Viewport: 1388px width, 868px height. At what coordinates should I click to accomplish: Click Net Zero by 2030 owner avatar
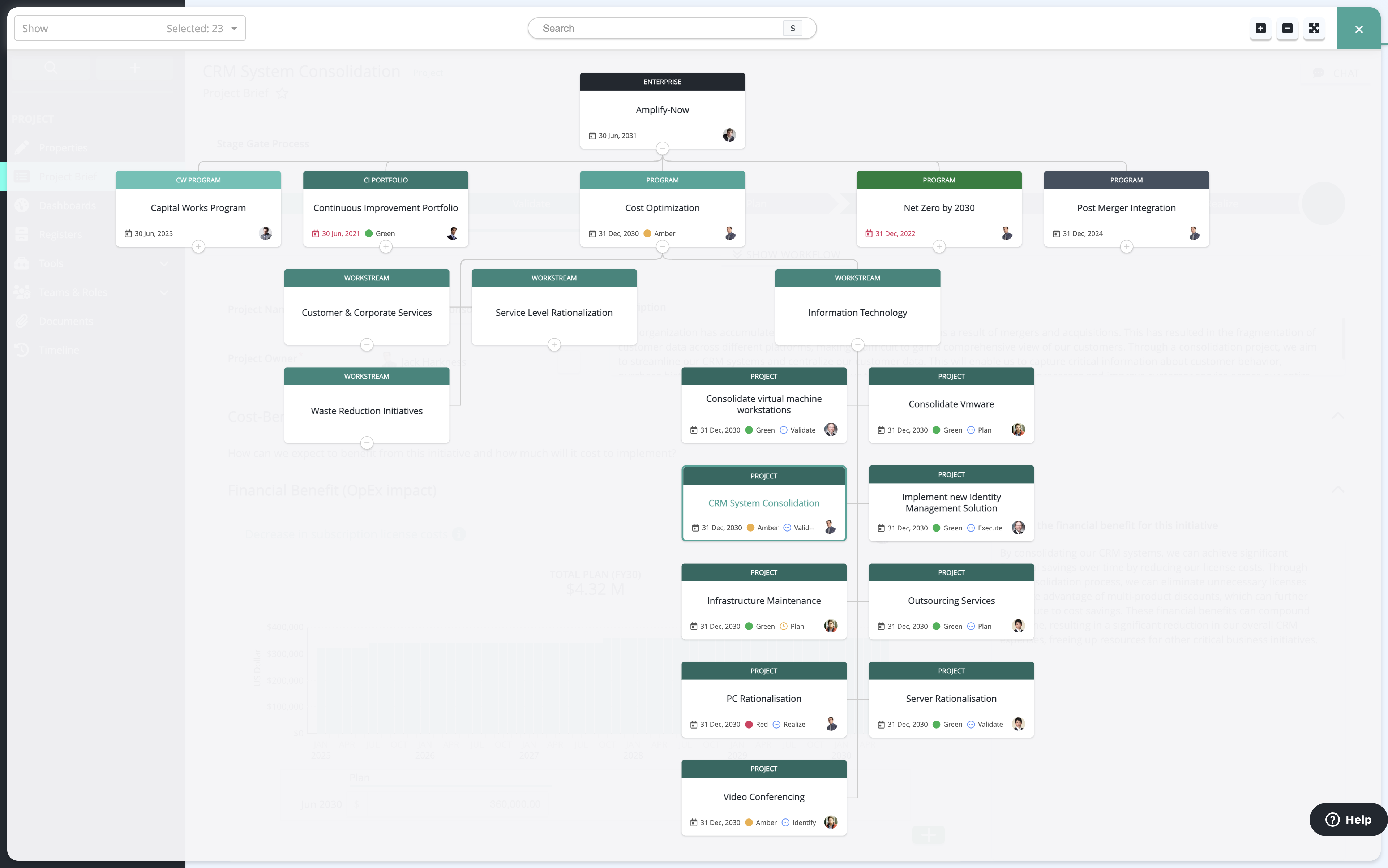(1006, 233)
